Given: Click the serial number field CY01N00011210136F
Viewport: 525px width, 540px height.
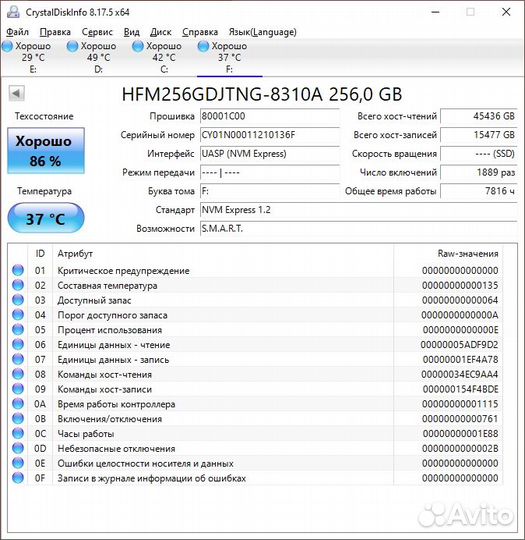Looking at the screenshot, I should click(x=270, y=135).
